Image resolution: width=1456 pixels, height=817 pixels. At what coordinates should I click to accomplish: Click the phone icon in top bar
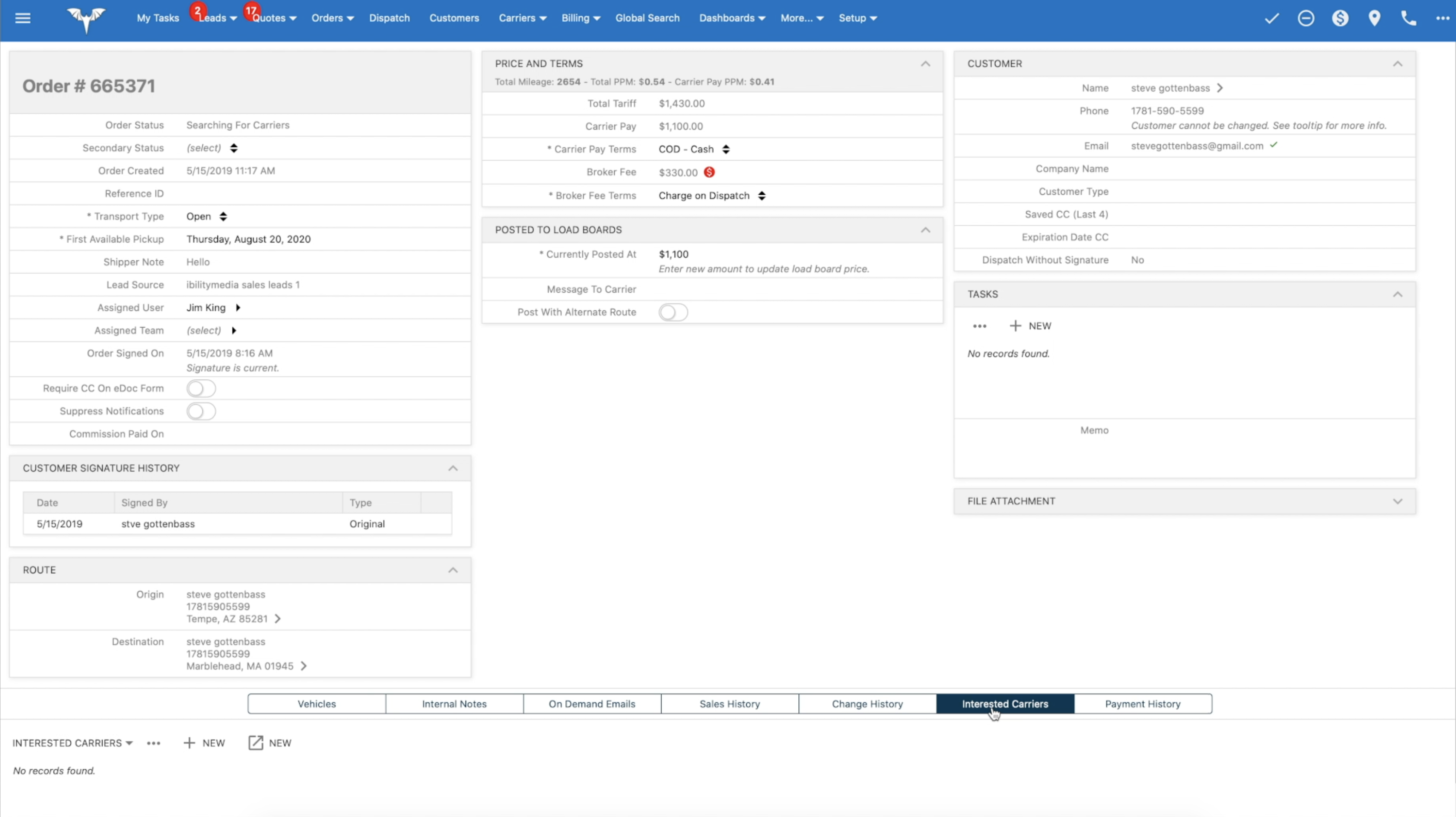pos(1409,18)
